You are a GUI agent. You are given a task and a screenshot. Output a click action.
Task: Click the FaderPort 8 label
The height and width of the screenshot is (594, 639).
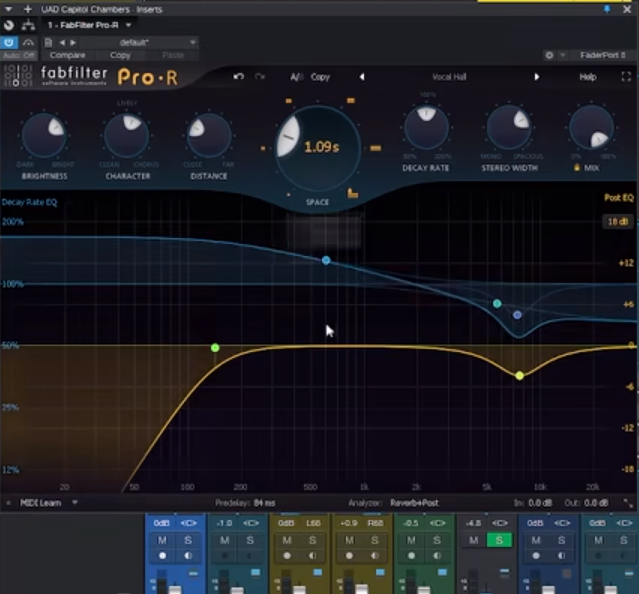pyautogui.click(x=602, y=55)
